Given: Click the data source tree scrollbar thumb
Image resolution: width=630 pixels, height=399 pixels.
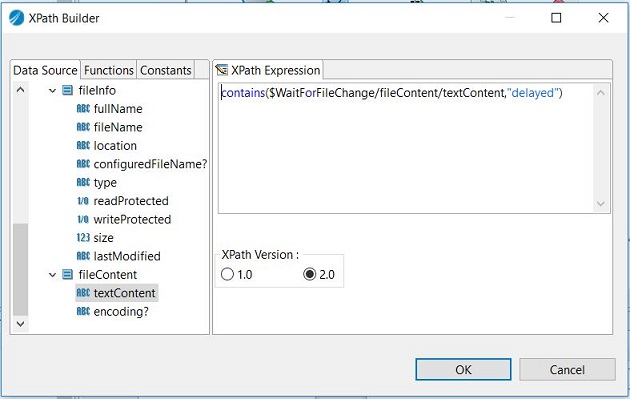Looking at the screenshot, I should click(20, 269).
